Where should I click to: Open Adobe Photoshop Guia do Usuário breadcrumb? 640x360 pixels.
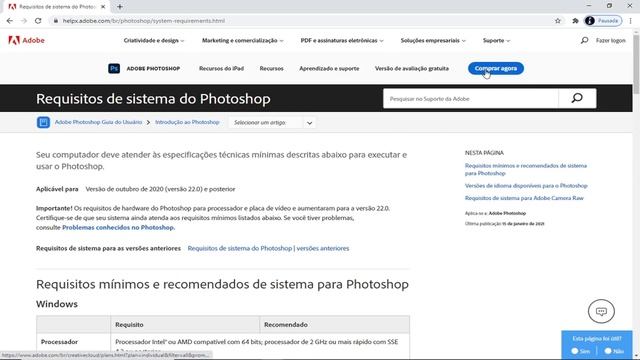point(98,122)
